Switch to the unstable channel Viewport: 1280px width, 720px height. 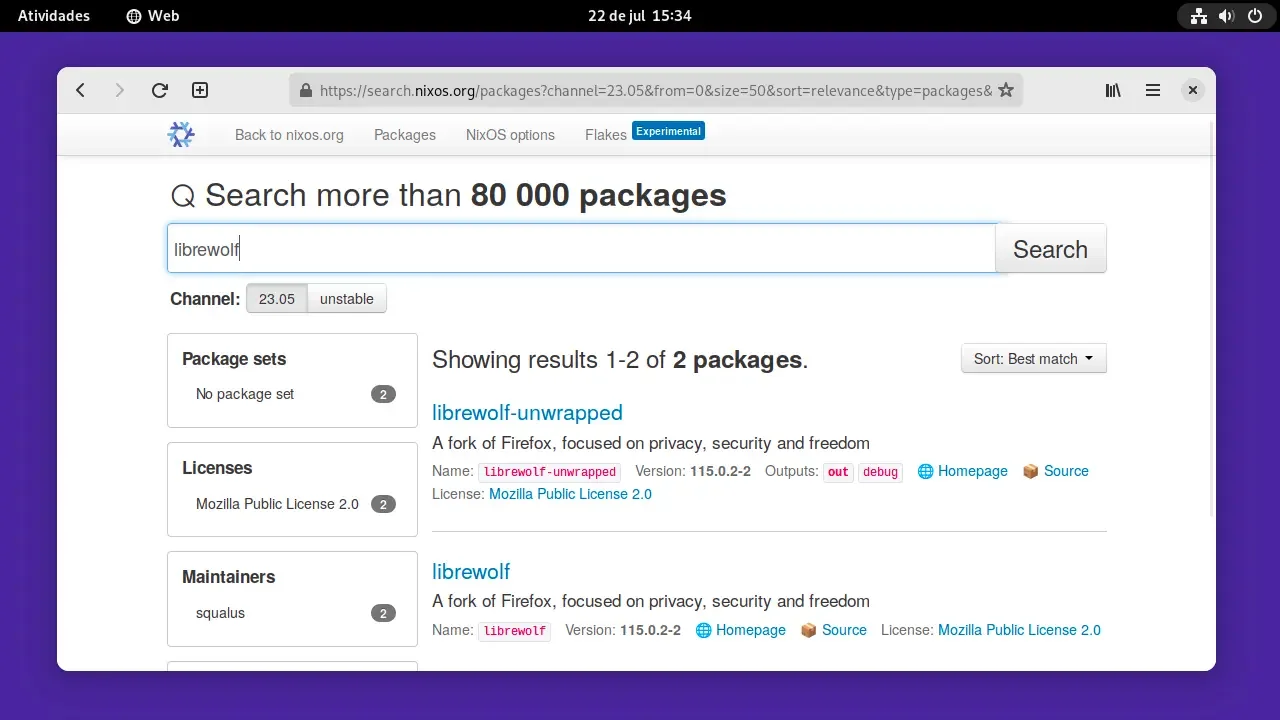[x=347, y=299]
